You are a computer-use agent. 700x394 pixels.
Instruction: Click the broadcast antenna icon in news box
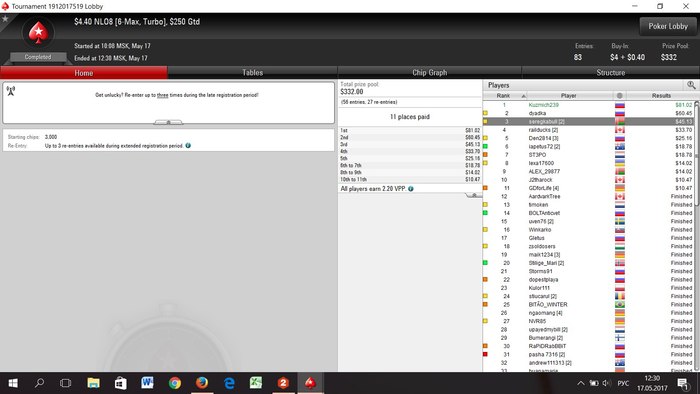[x=11, y=91]
